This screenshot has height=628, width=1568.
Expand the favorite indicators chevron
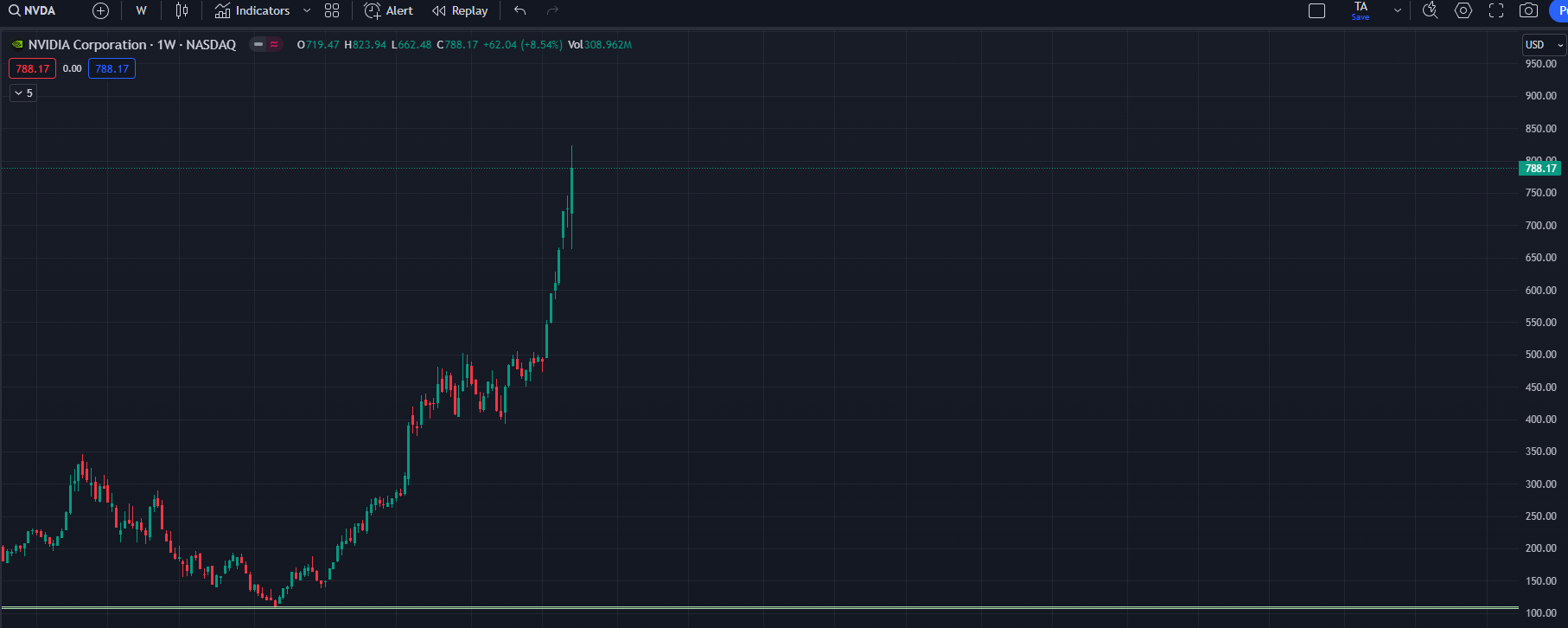(x=307, y=10)
